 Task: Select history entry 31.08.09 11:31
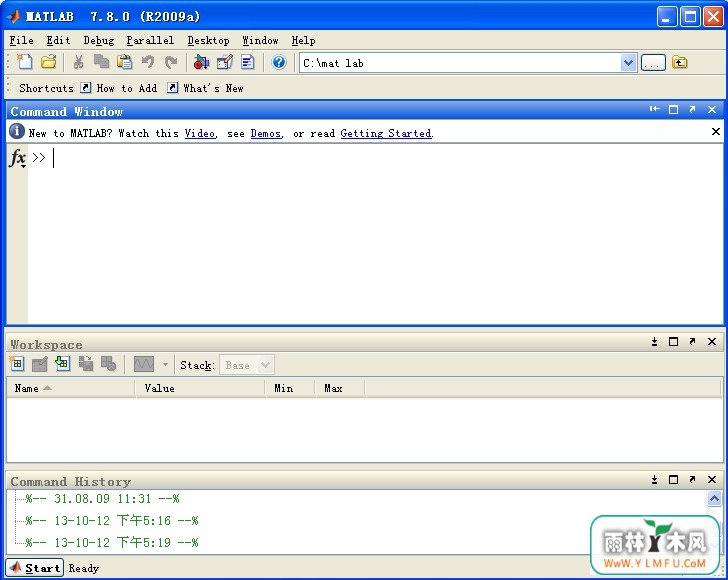pyautogui.click(x=103, y=499)
